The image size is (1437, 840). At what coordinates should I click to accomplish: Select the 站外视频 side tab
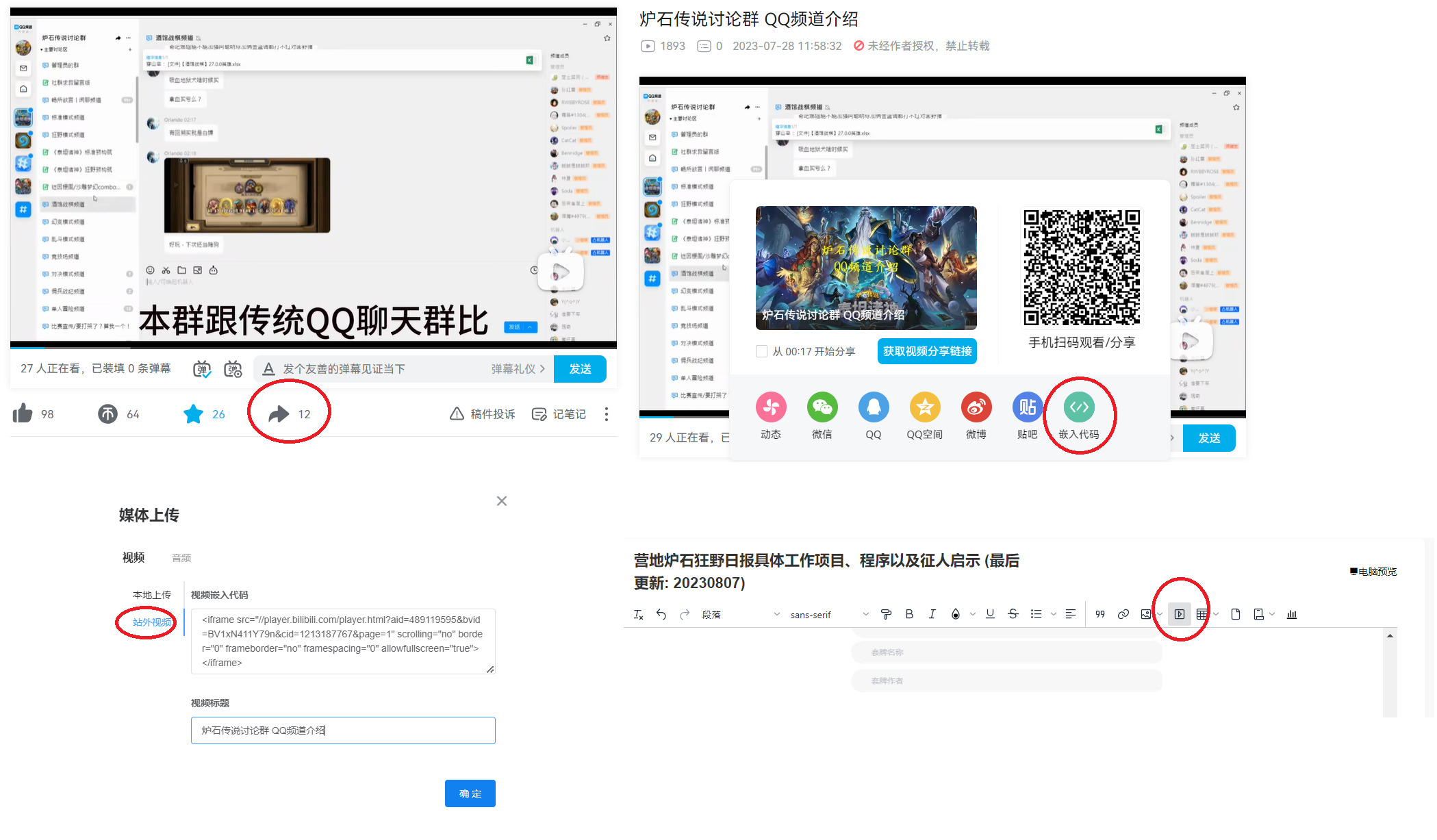tap(152, 622)
